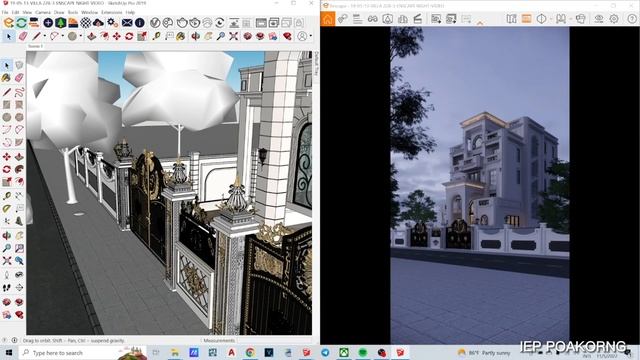Start Enscape from the SketchUp Enscape toolbar
This screenshot has height=360, width=640.
(x=9, y=23)
